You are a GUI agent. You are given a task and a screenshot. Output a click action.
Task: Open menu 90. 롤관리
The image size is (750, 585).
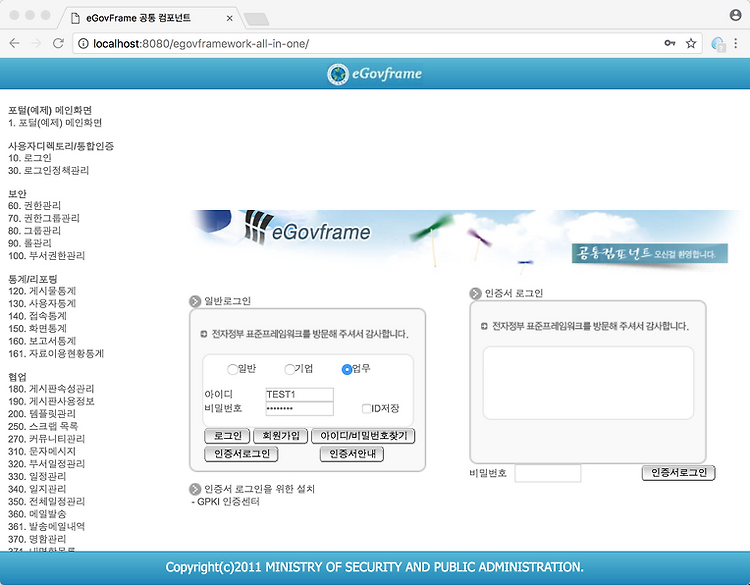tap(30, 243)
